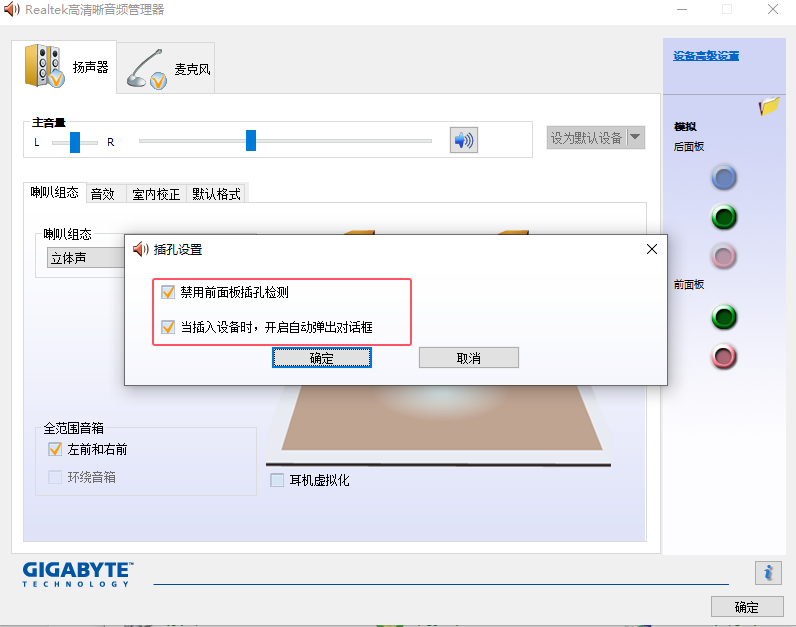
Task: Toggle 当插入设备时开启自动弹出对话框 checkbox
Action: tap(168, 327)
